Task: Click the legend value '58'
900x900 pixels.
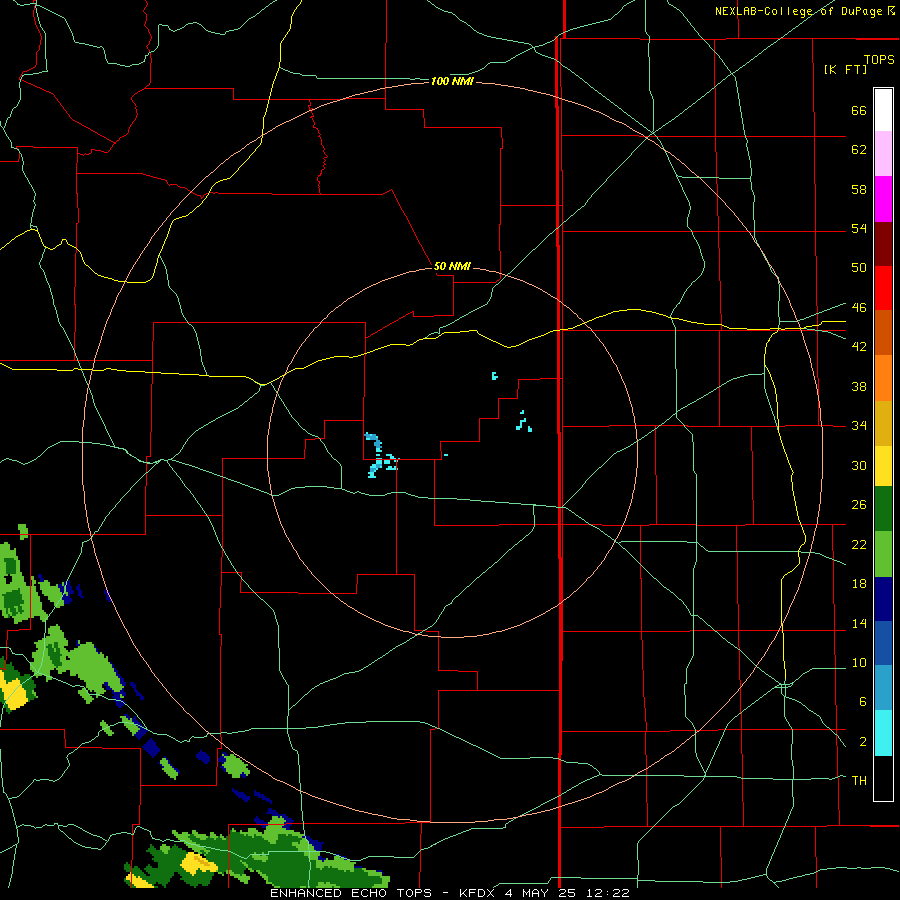Action: coord(859,189)
